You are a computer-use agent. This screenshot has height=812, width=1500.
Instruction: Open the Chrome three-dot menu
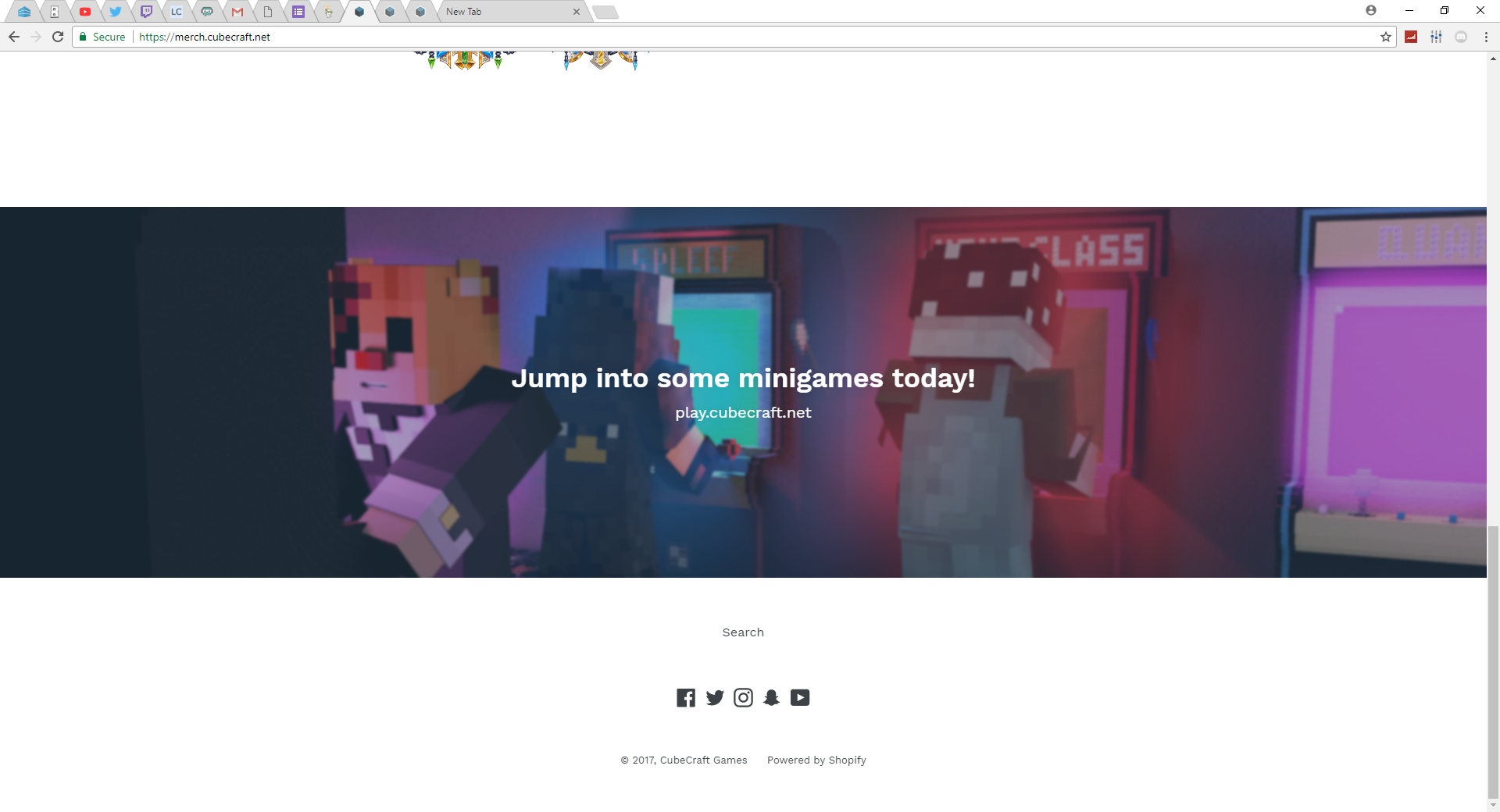pos(1486,37)
